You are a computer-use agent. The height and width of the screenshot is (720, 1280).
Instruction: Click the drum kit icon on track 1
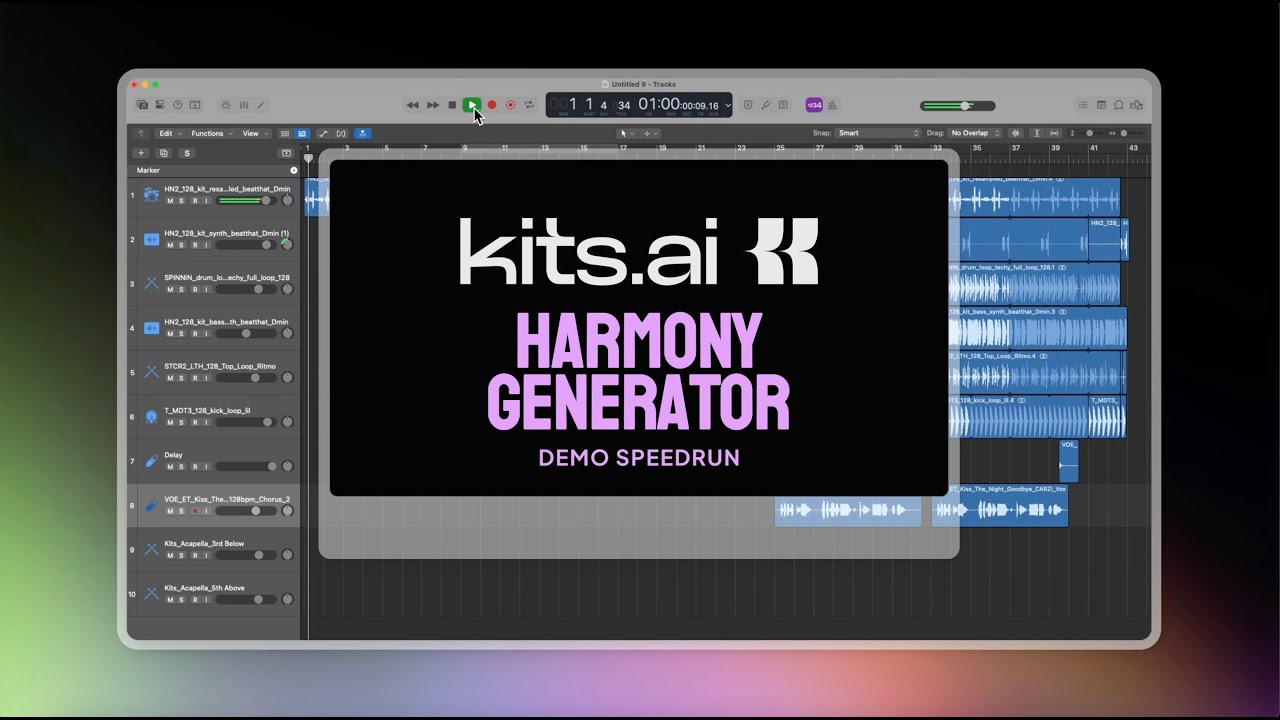click(x=151, y=195)
